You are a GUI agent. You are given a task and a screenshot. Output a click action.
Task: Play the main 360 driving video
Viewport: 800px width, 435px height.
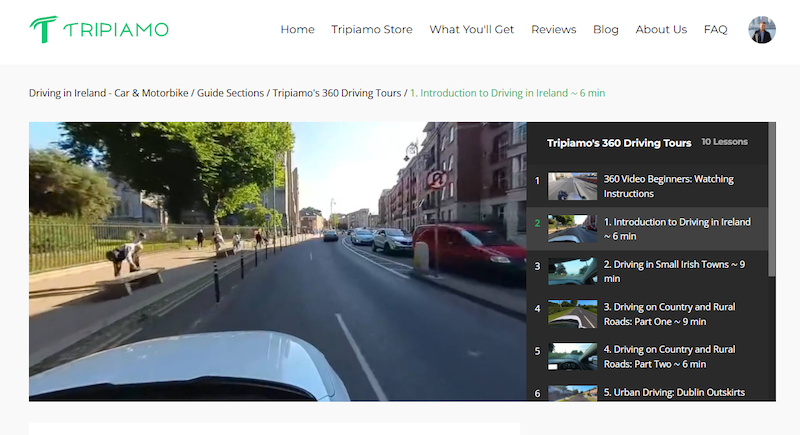278,261
